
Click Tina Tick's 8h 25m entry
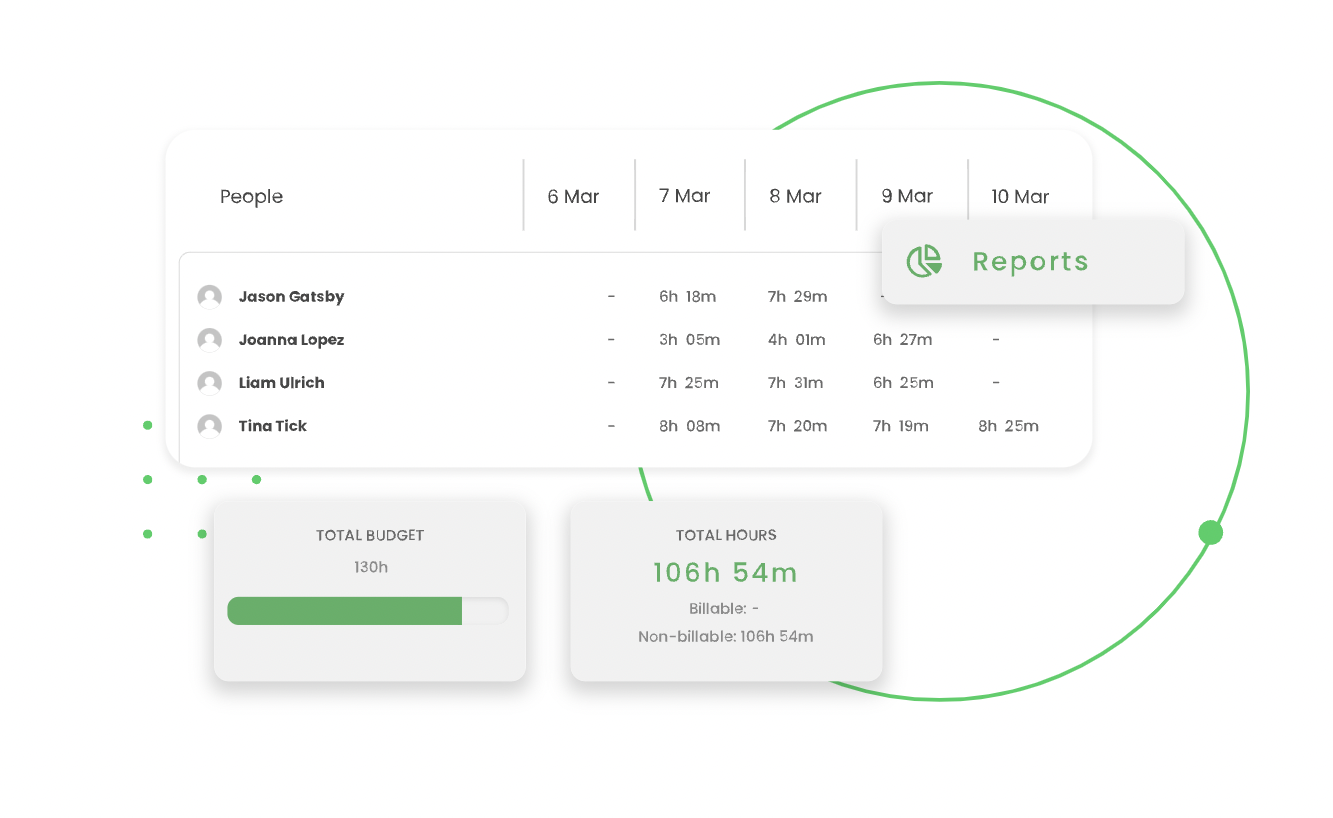tap(1008, 426)
